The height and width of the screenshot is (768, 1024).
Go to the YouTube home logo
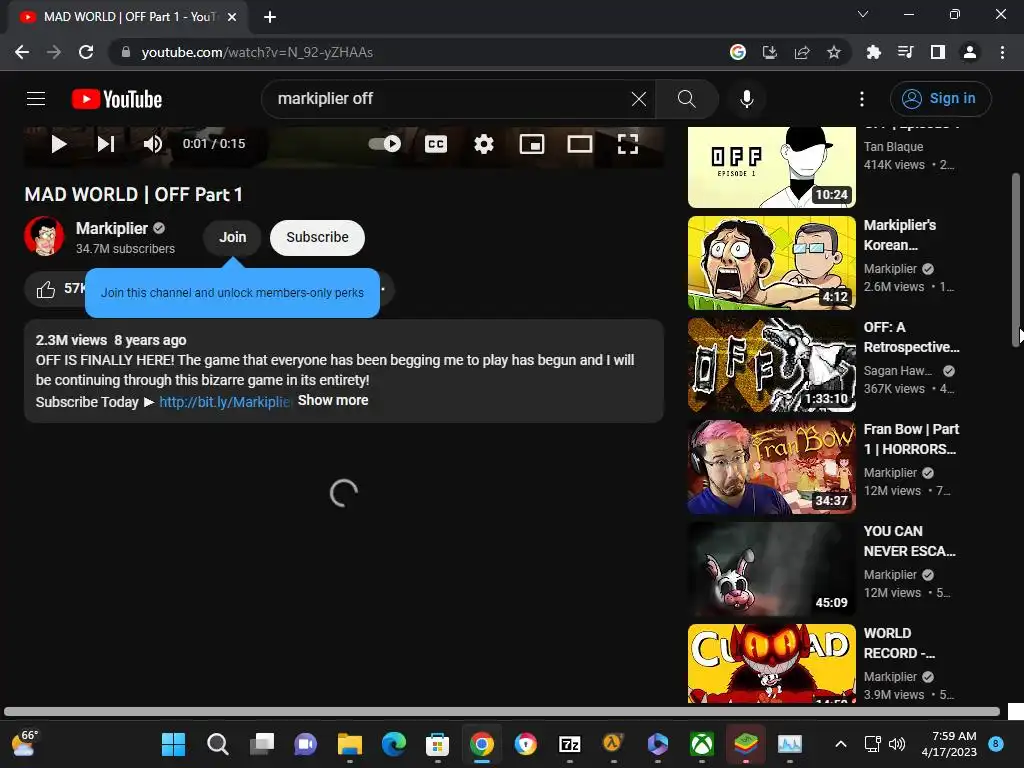[117, 99]
